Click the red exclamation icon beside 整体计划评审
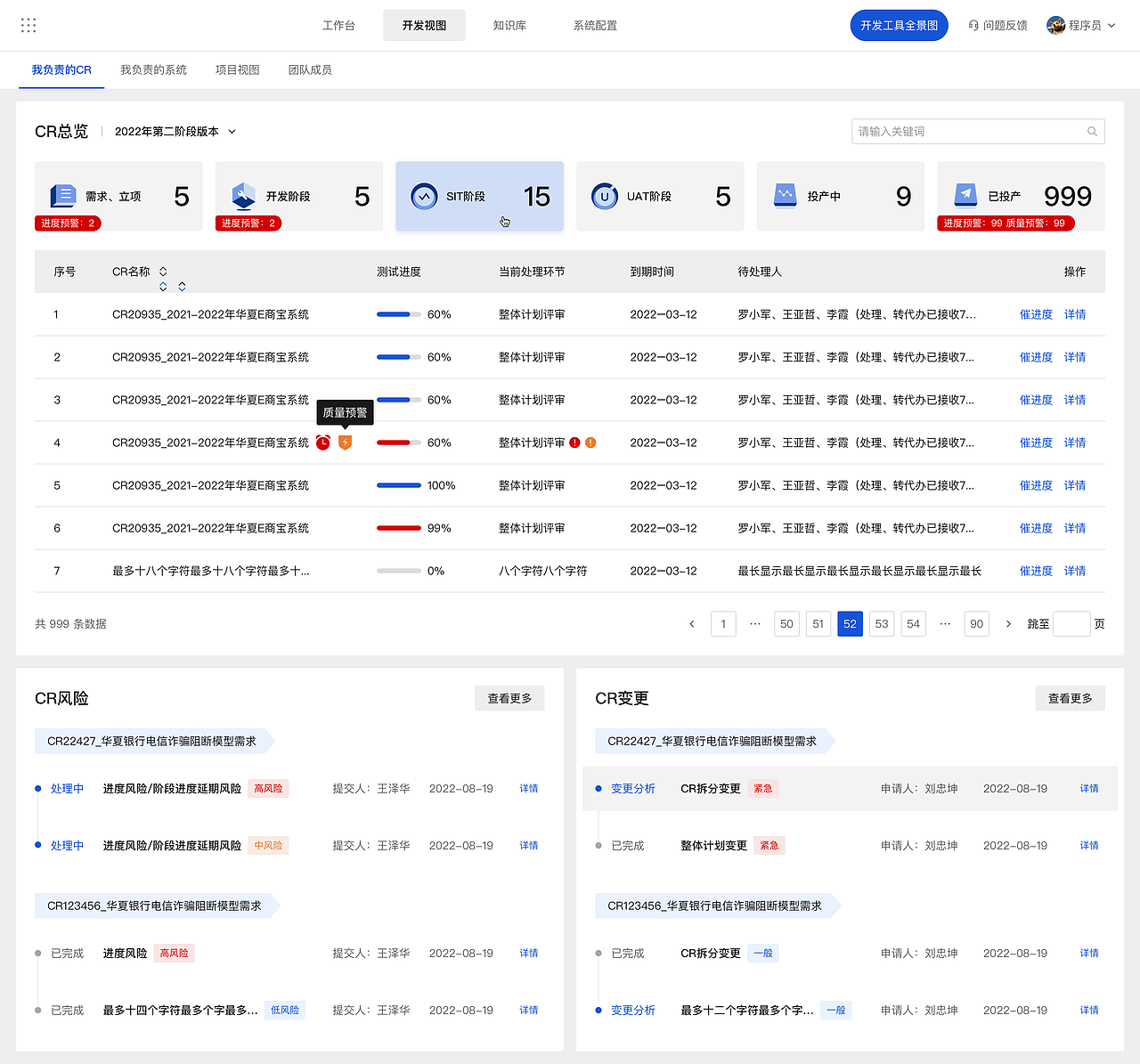Image resolution: width=1140 pixels, height=1064 pixels. [575, 443]
